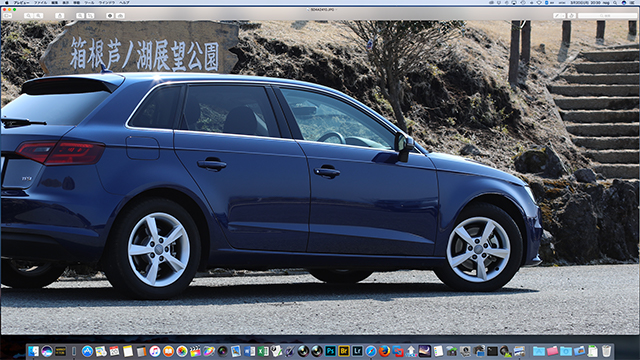
Task: Click the zoom in magnifier button
Action: point(38,16)
